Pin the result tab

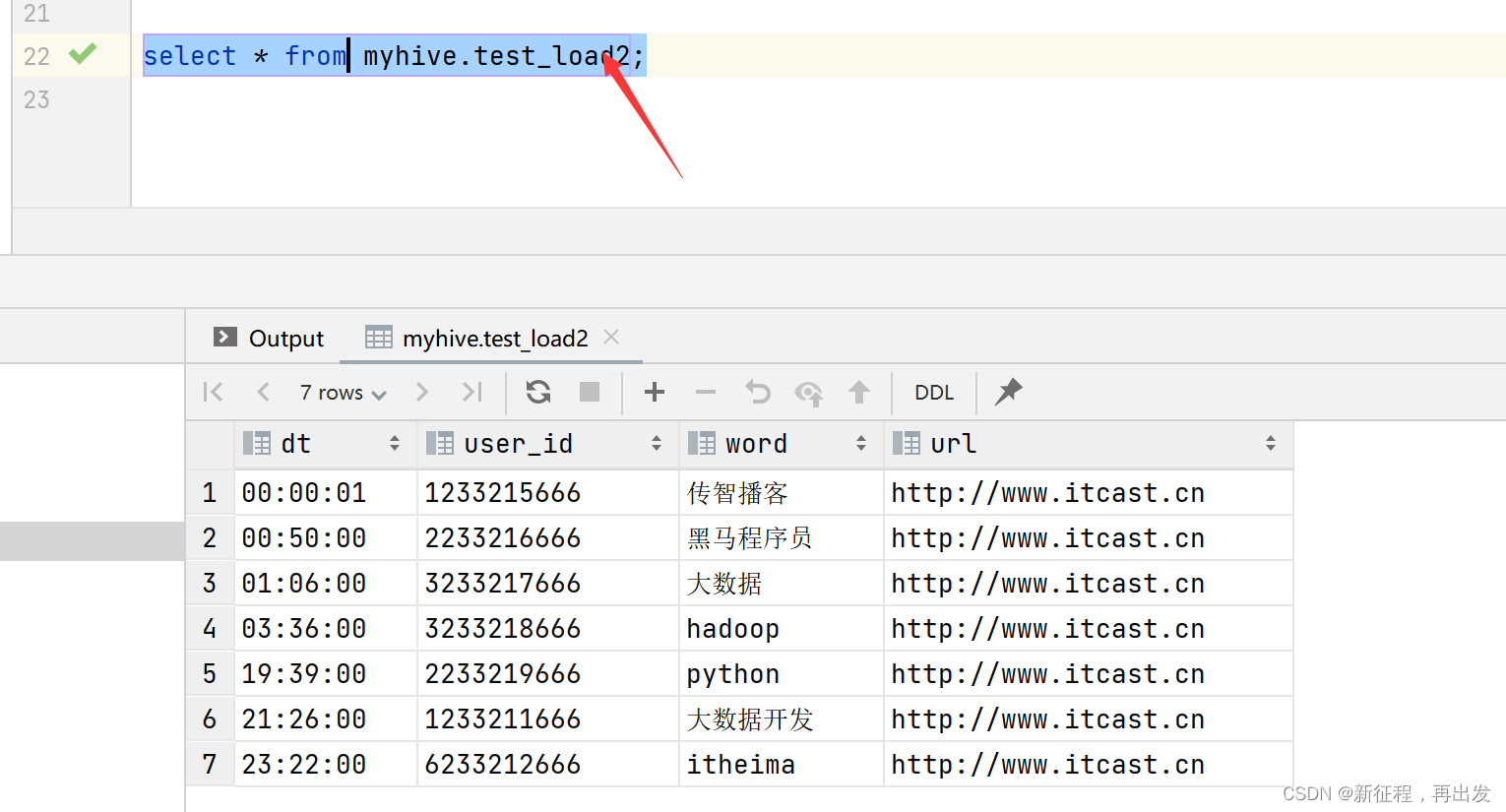pos(1009,392)
